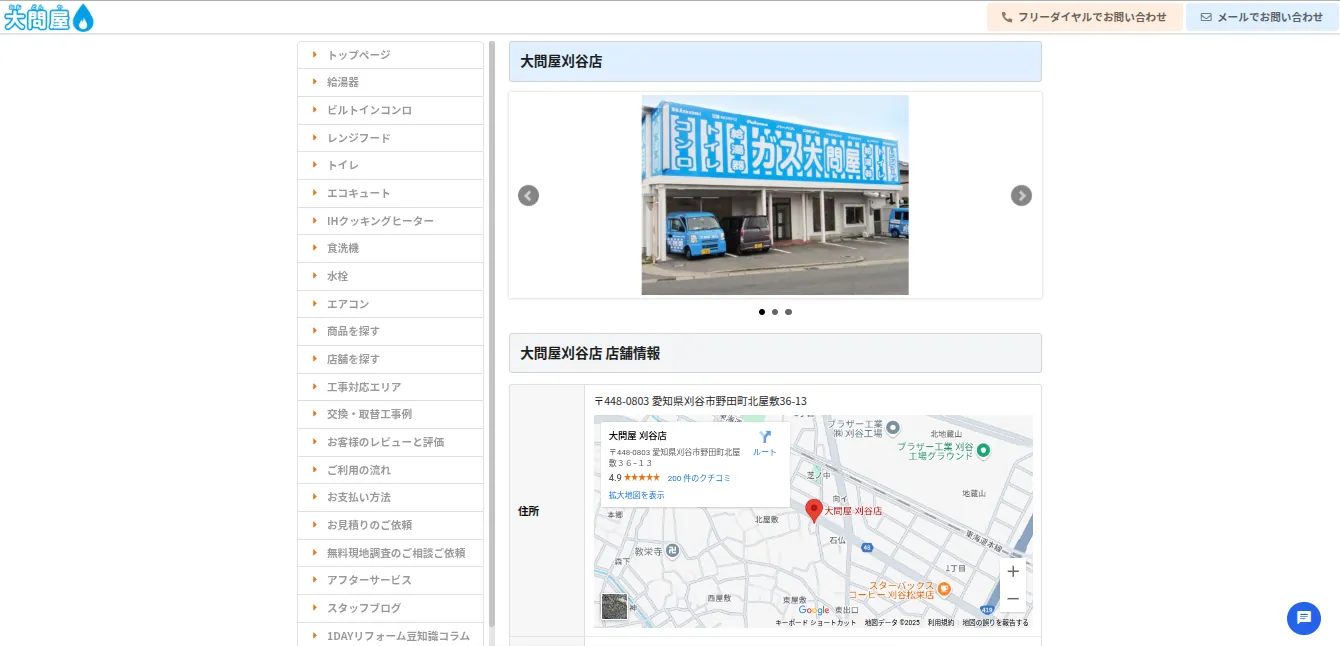The width and height of the screenshot is (1340, 646).
Task: Select the third carousel dot
Action: pos(788,312)
